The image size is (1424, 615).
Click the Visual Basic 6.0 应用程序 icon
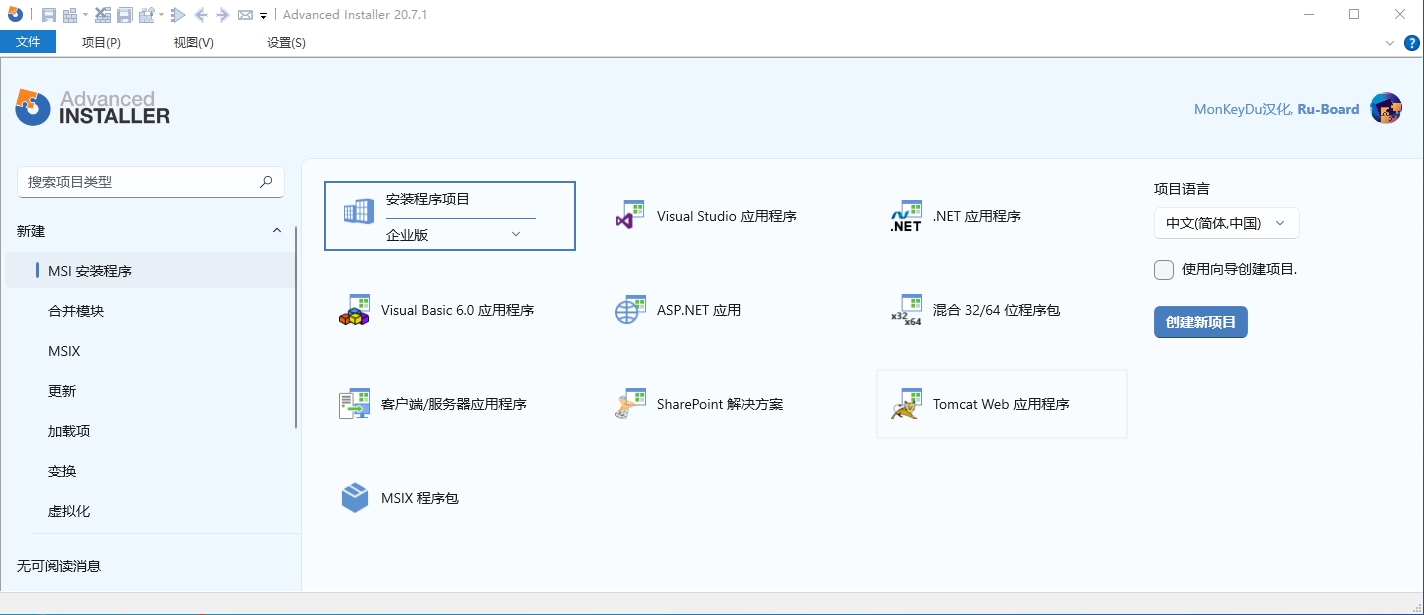pyautogui.click(x=354, y=310)
